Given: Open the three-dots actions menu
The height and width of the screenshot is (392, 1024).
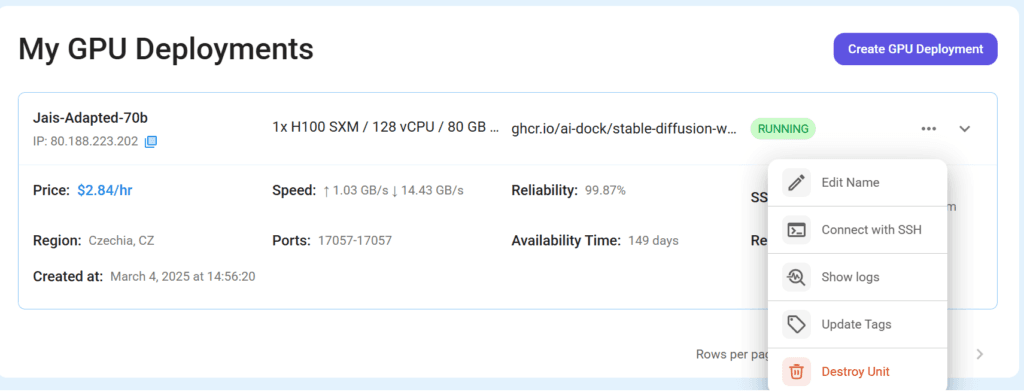Looking at the screenshot, I should point(929,129).
